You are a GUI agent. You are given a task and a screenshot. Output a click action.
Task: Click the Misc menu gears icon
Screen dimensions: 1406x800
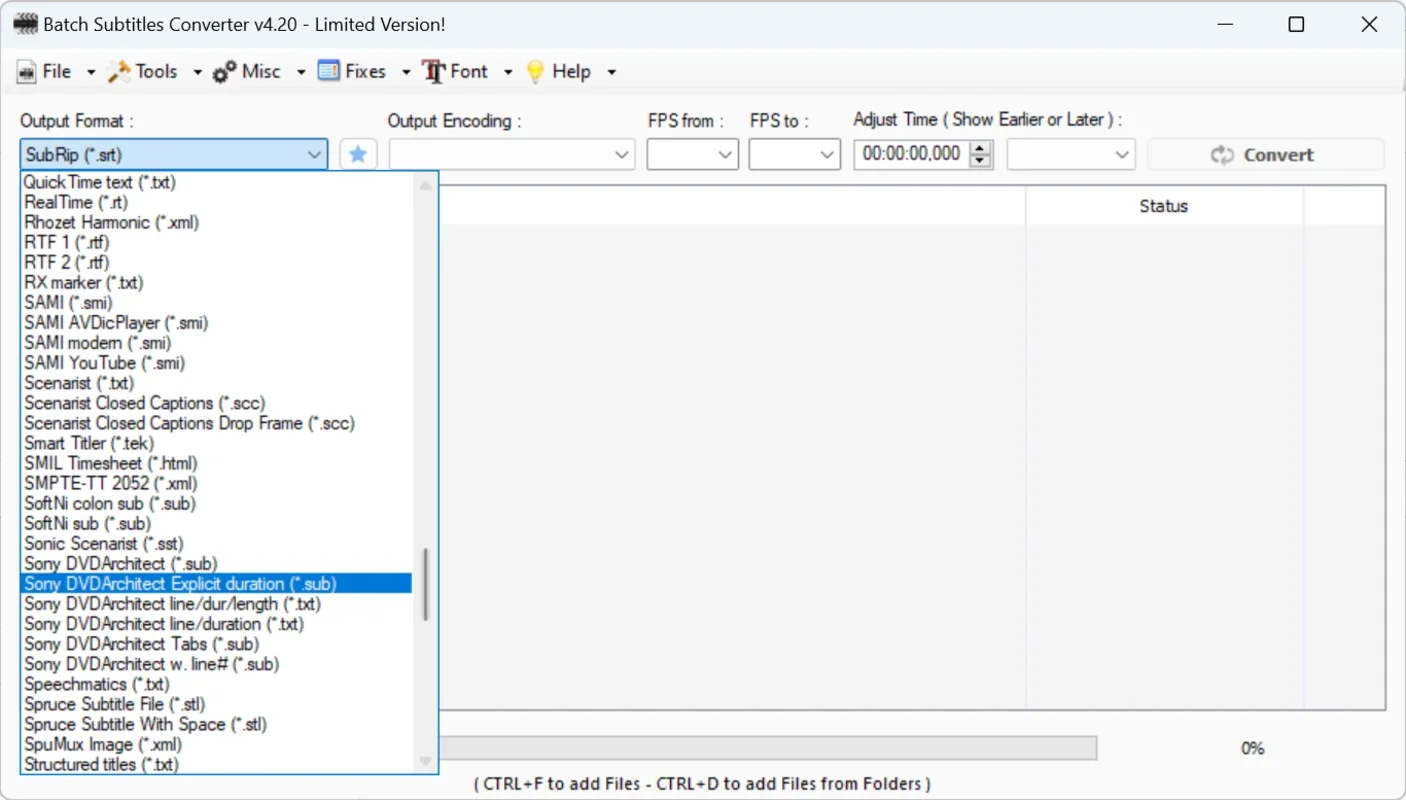(225, 71)
